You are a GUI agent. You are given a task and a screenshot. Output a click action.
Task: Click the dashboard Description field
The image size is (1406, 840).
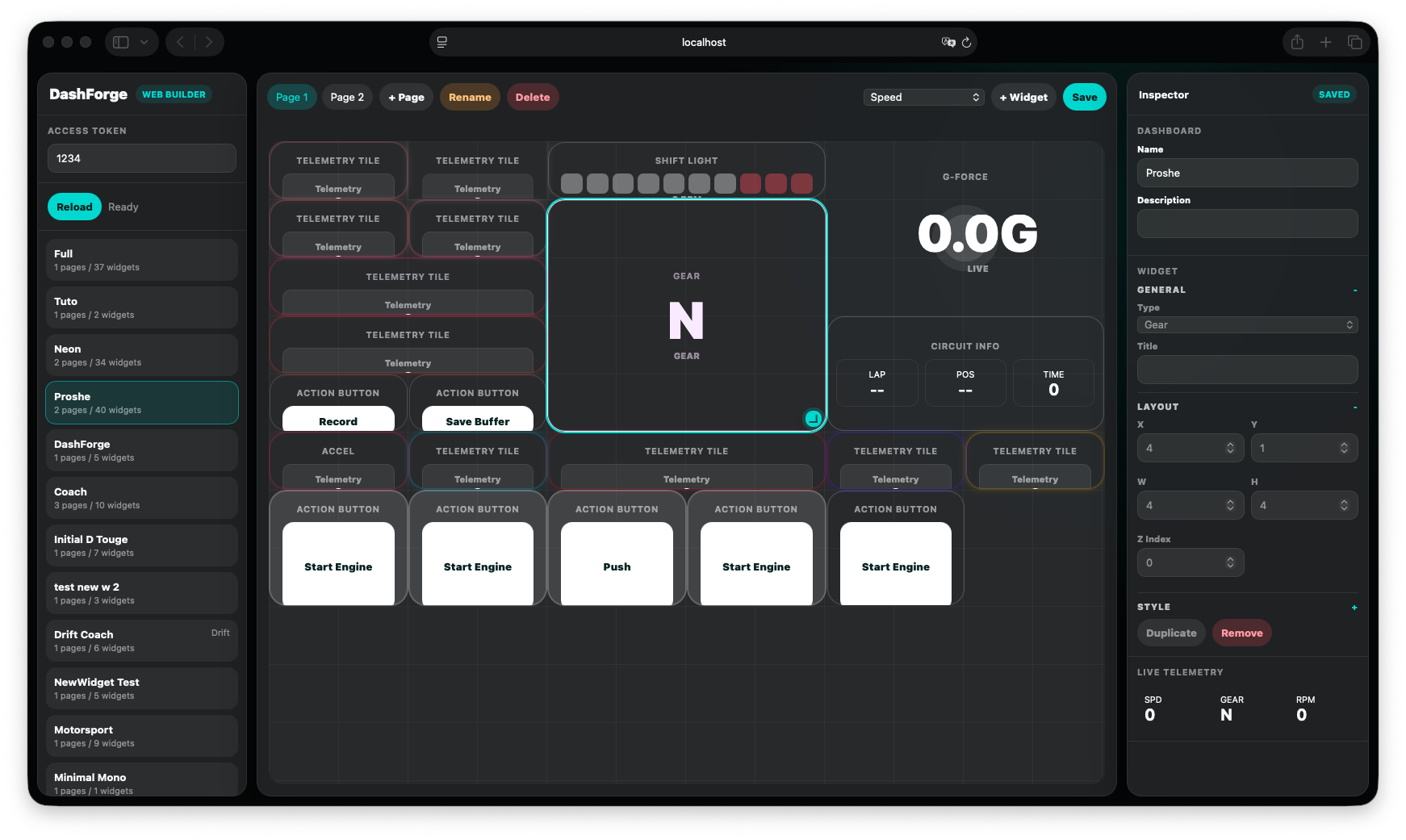[x=1247, y=224]
